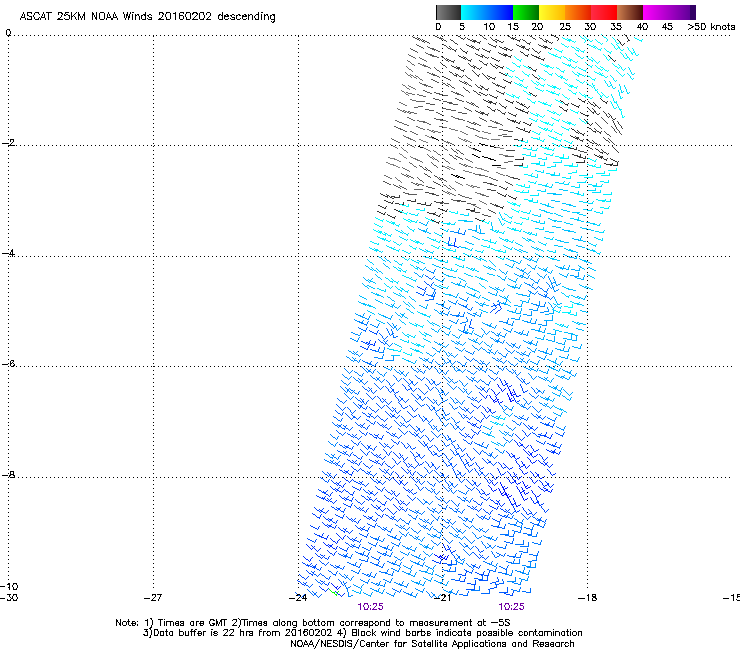Click the '-30' longitude axis label
740x650 pixels.
[x=9, y=598]
